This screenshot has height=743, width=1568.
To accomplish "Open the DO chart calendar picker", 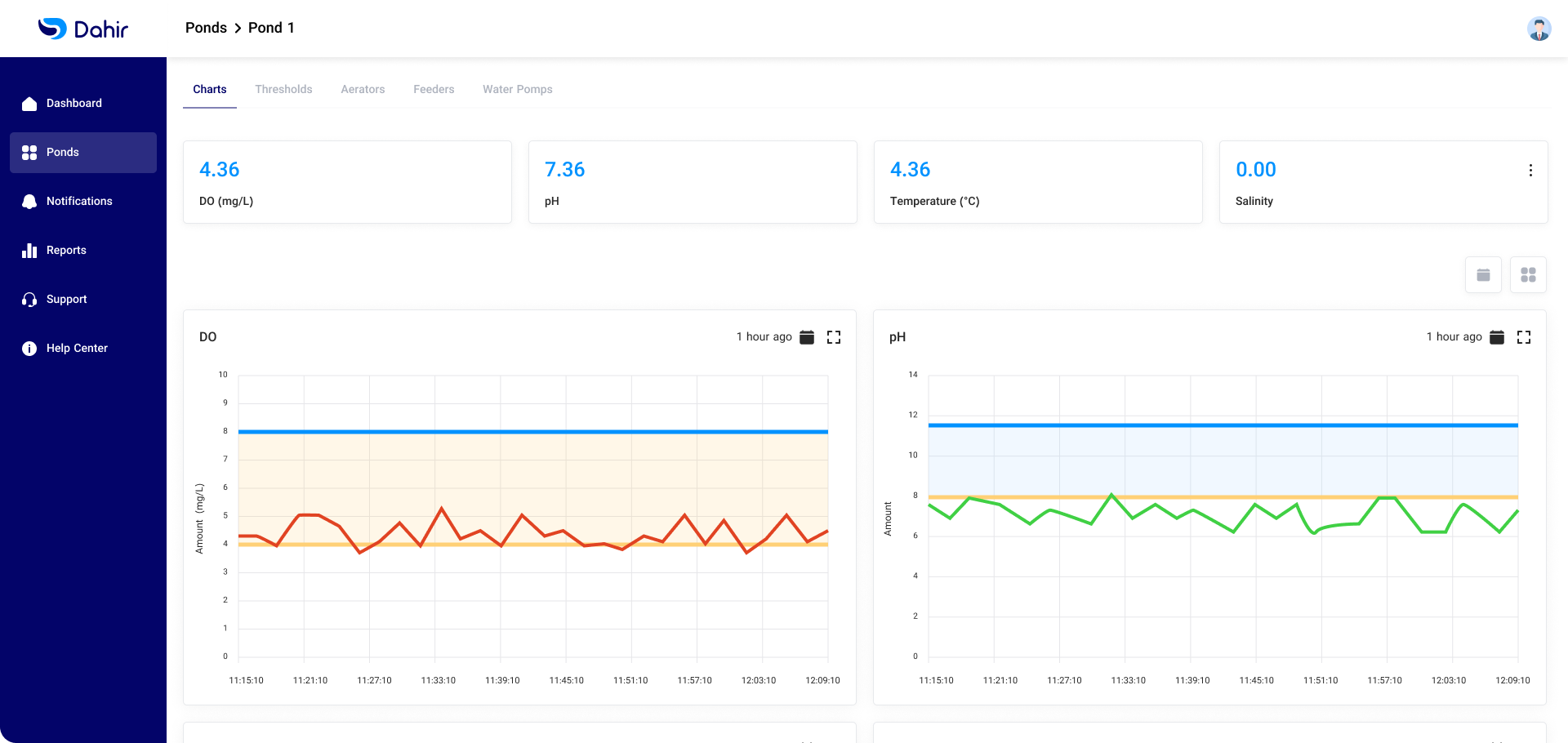I will 807,337.
